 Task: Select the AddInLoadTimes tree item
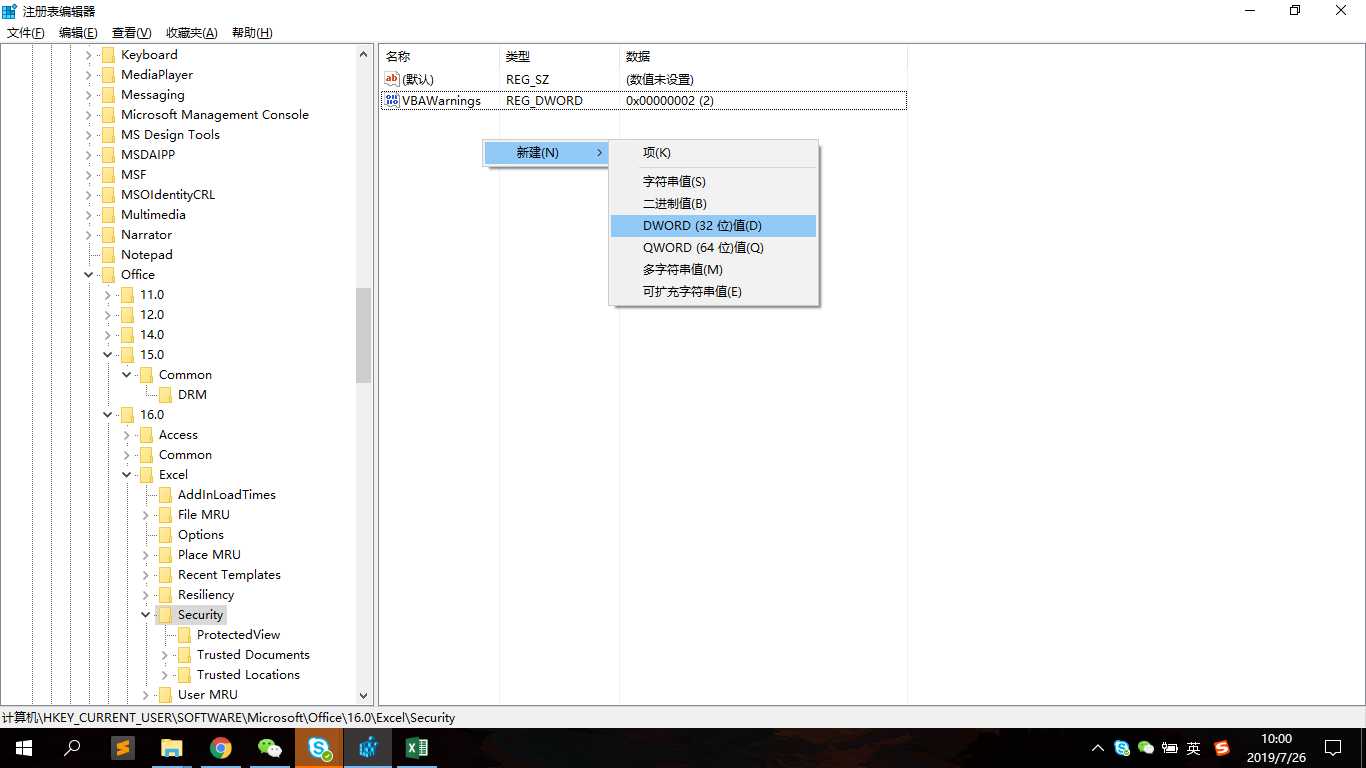[x=227, y=495]
